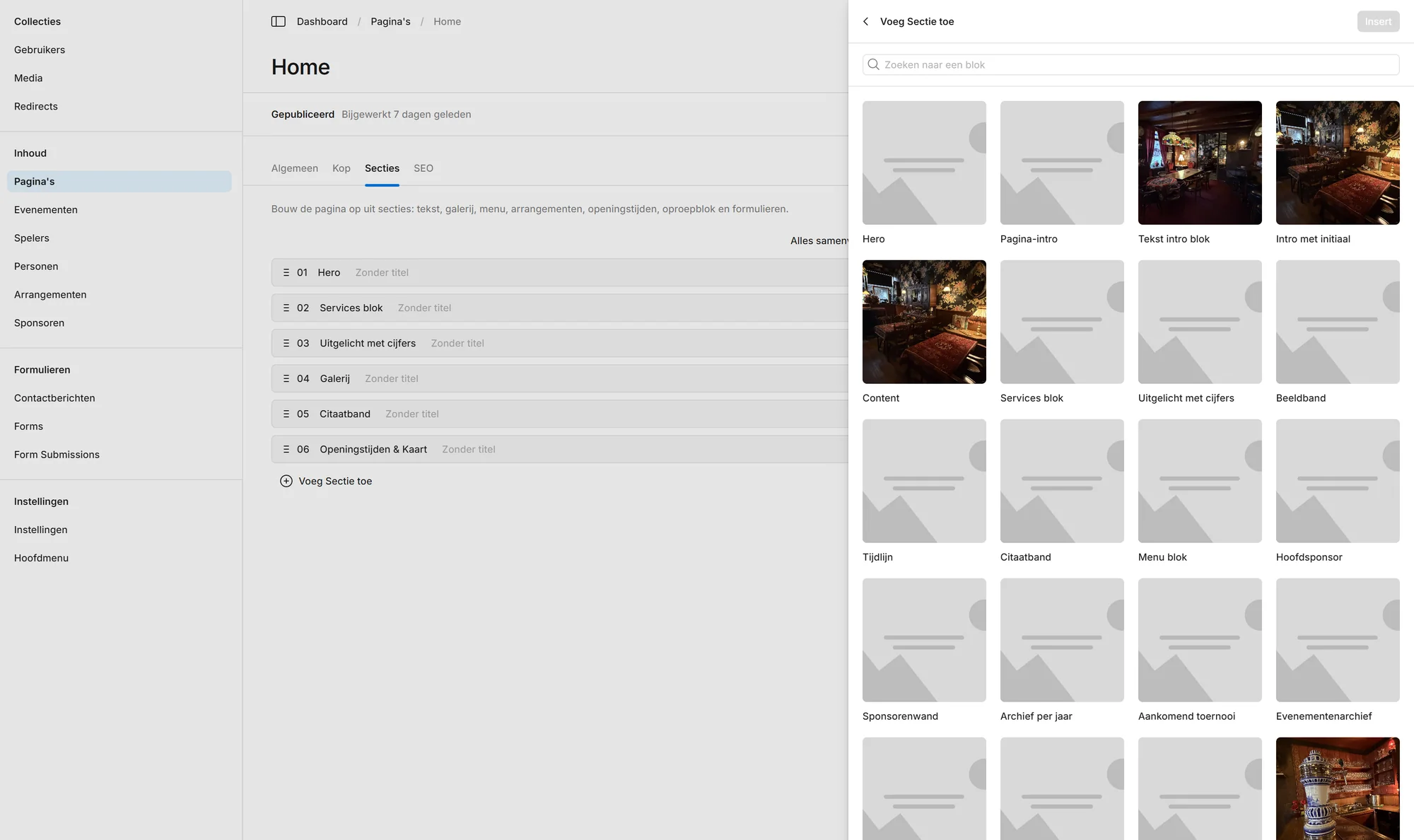This screenshot has width=1414, height=840.
Task: Click Alles samenvouwen collapse link
Action: [819, 240]
